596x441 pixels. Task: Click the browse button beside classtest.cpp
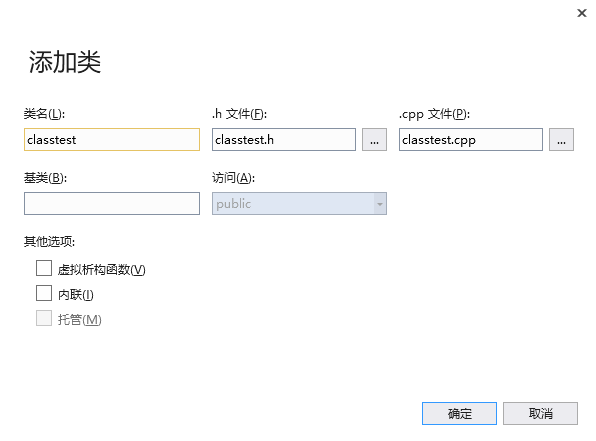point(561,140)
